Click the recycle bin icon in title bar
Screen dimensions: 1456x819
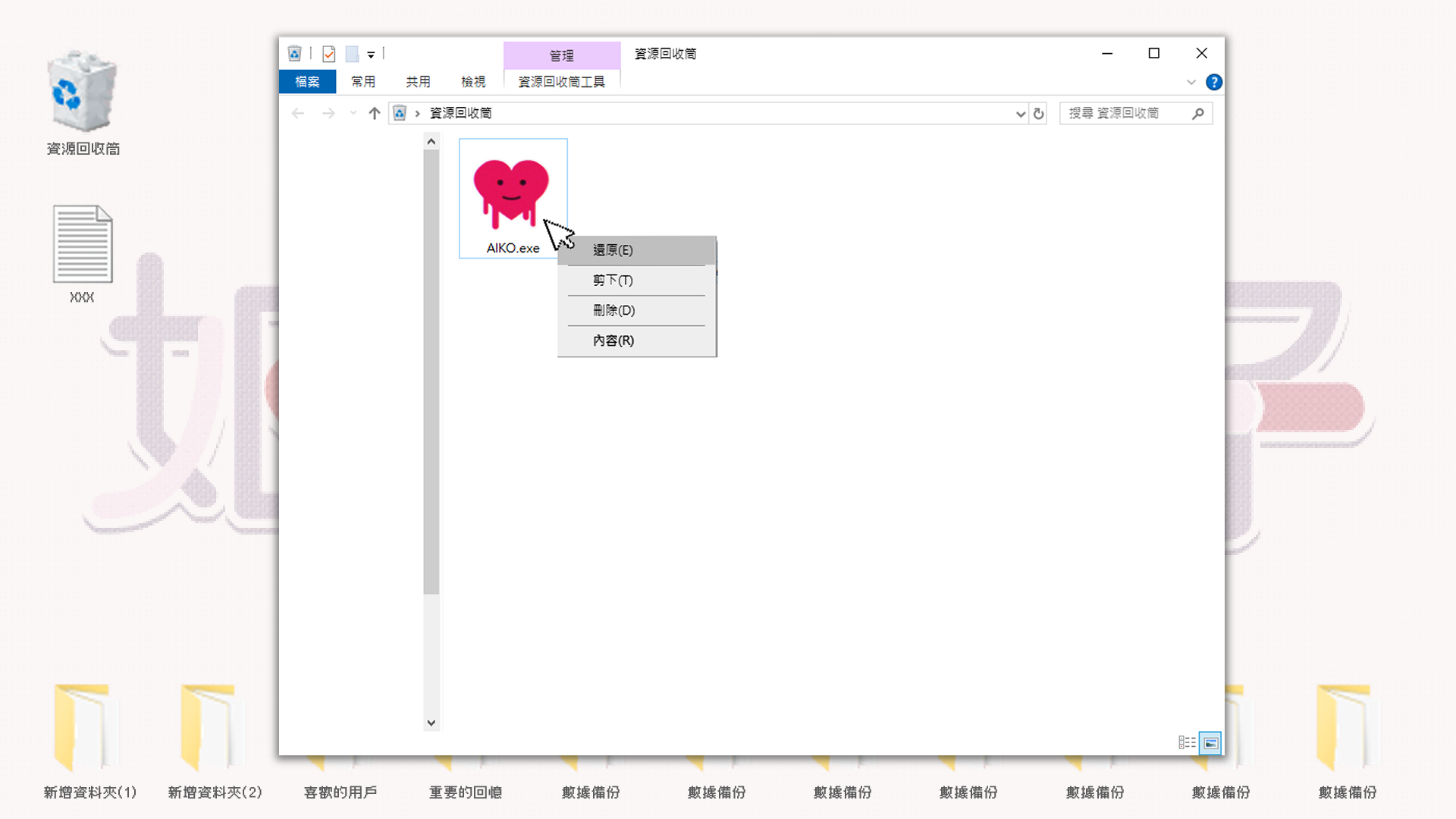(295, 54)
